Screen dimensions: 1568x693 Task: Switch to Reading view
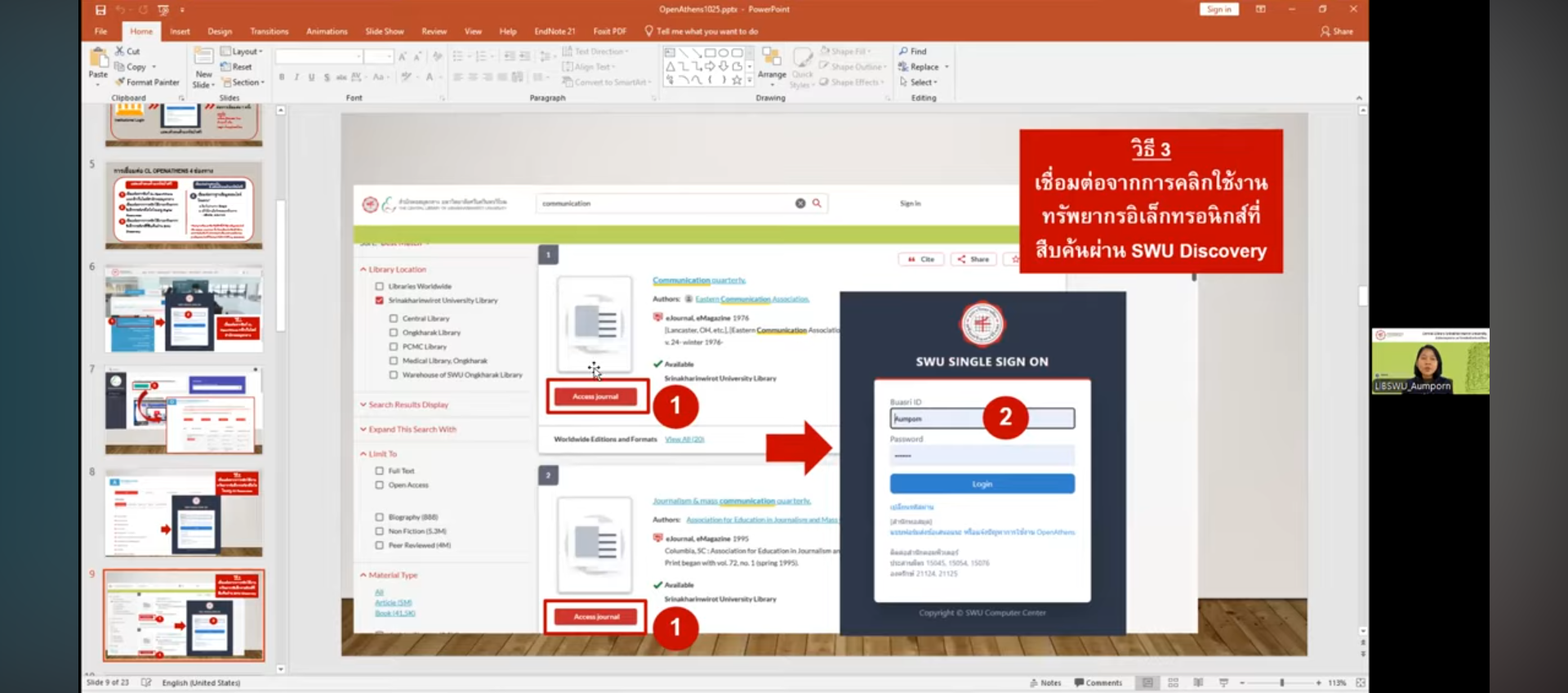point(1198,682)
